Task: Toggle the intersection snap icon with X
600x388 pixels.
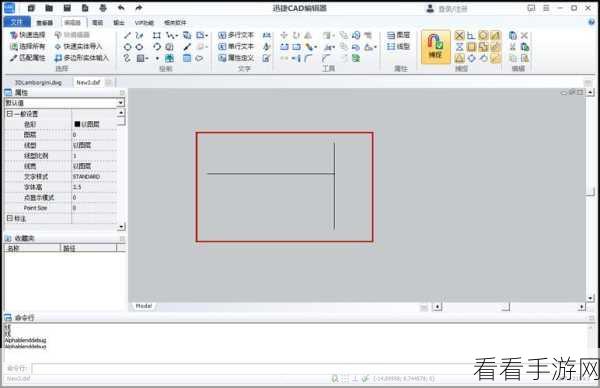Action: click(460, 36)
